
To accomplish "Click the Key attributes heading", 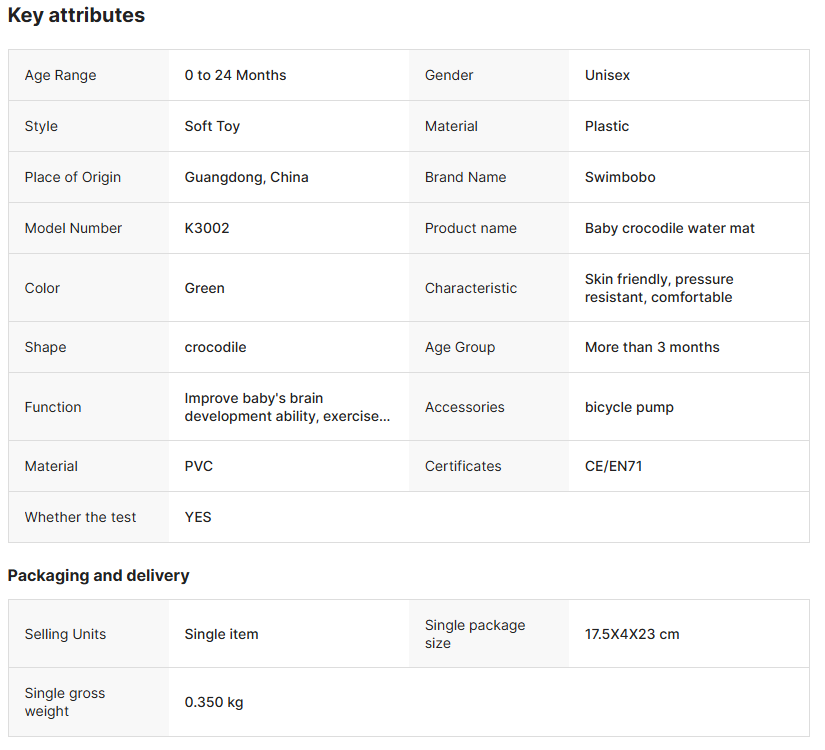I will [x=76, y=16].
